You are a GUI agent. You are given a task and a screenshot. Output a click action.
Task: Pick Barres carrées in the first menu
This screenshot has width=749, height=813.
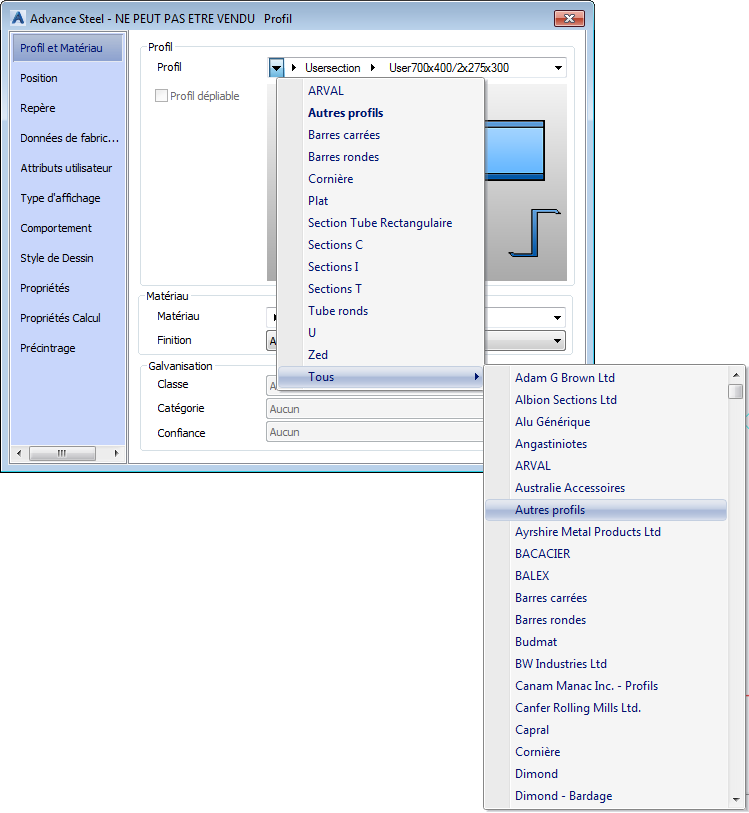[x=381, y=135]
